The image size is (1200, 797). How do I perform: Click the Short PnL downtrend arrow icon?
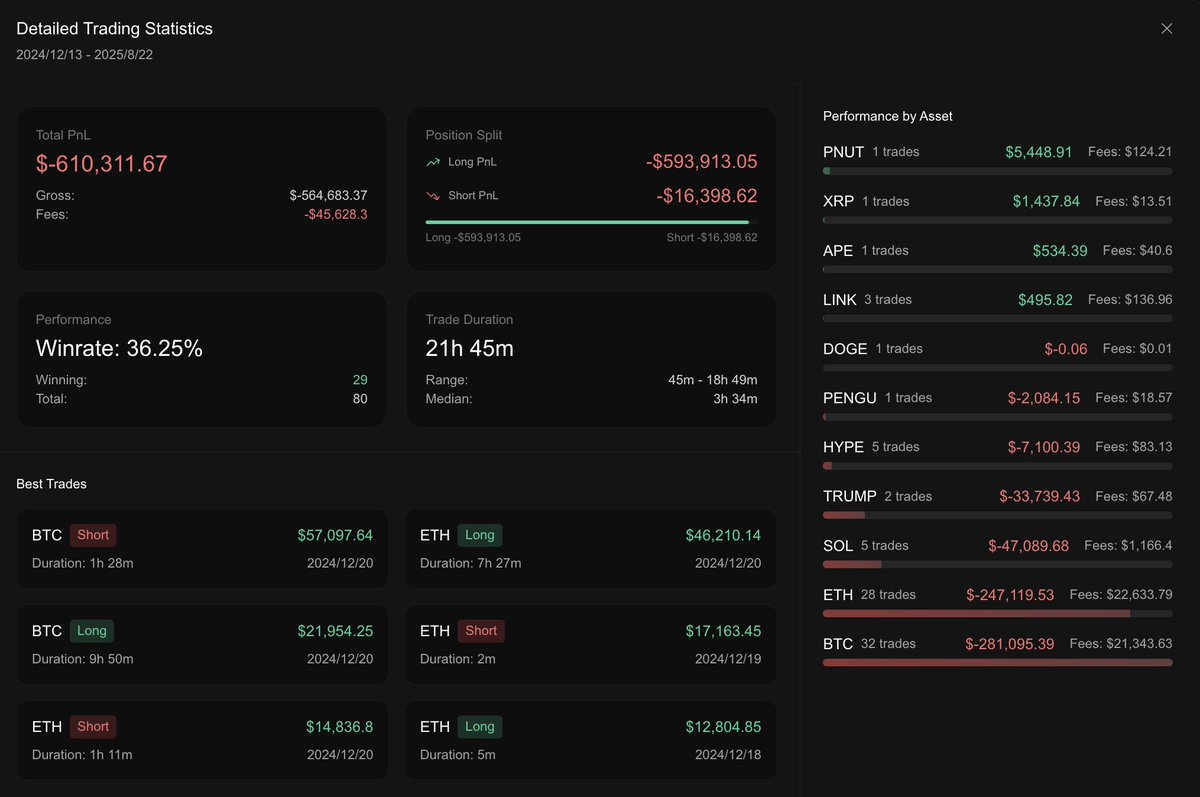pos(433,196)
